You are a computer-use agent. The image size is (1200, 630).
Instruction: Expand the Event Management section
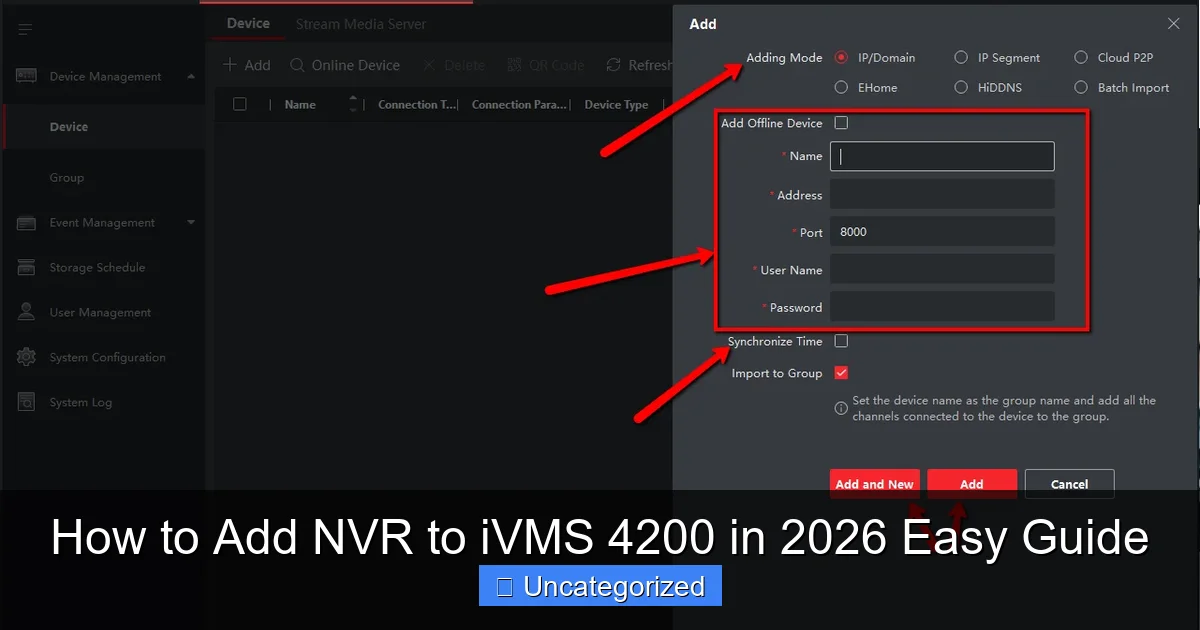[x=190, y=222]
